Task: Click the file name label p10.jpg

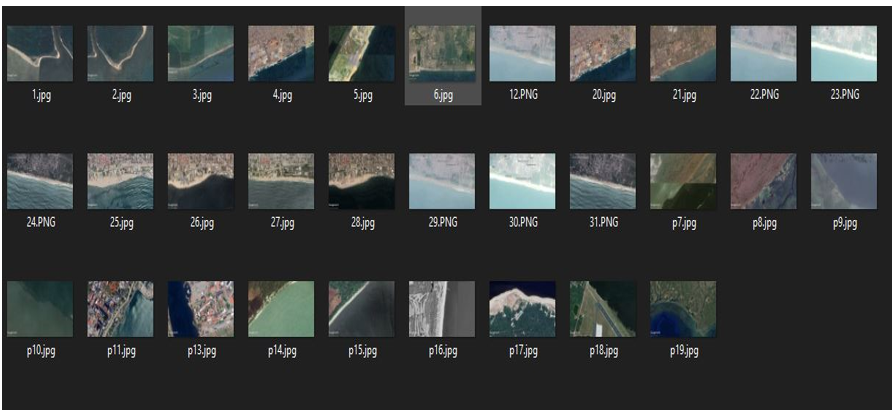Action: coord(40,351)
